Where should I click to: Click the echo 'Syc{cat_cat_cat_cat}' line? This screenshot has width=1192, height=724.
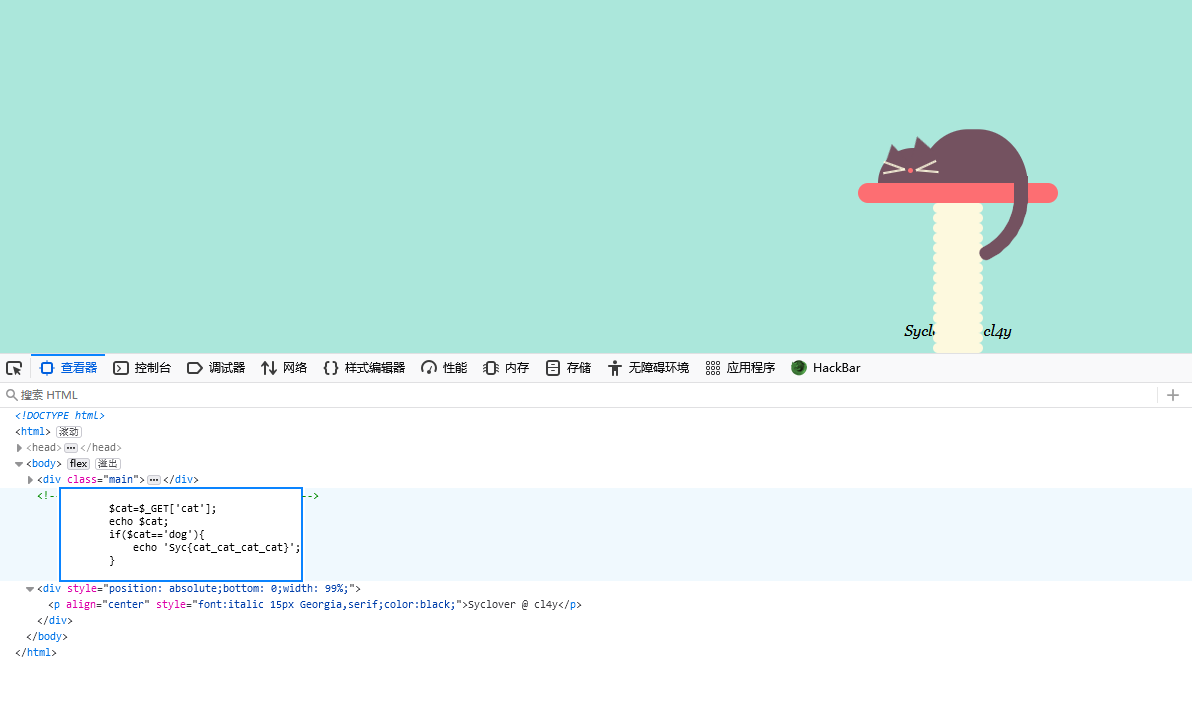tap(217, 548)
